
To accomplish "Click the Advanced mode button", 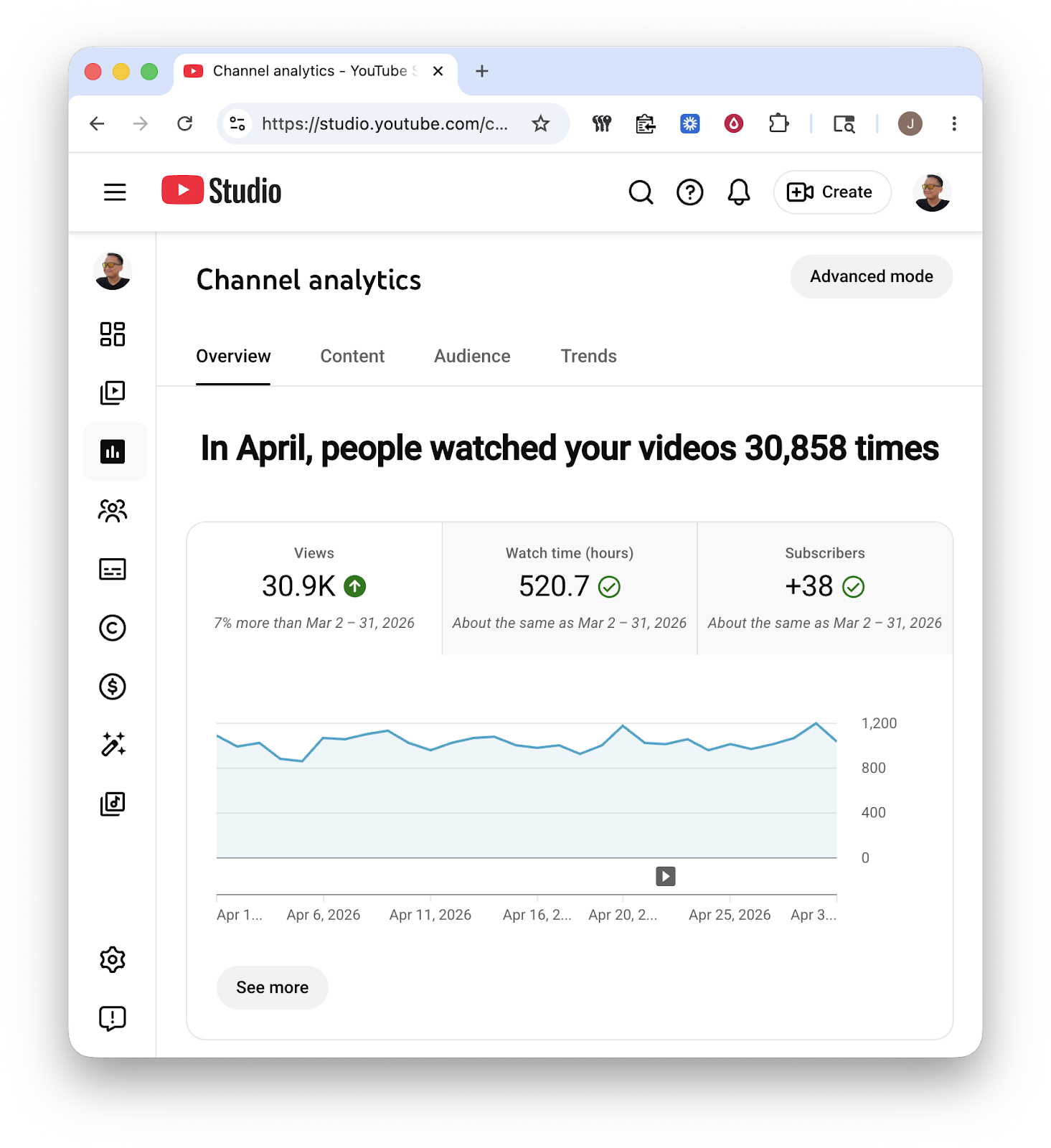I will pos(871,276).
